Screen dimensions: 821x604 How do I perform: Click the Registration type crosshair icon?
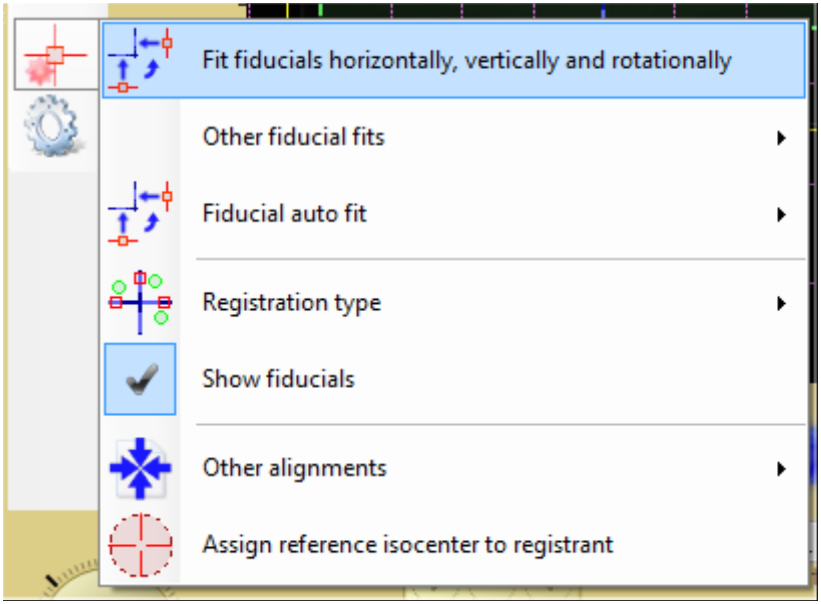140,303
